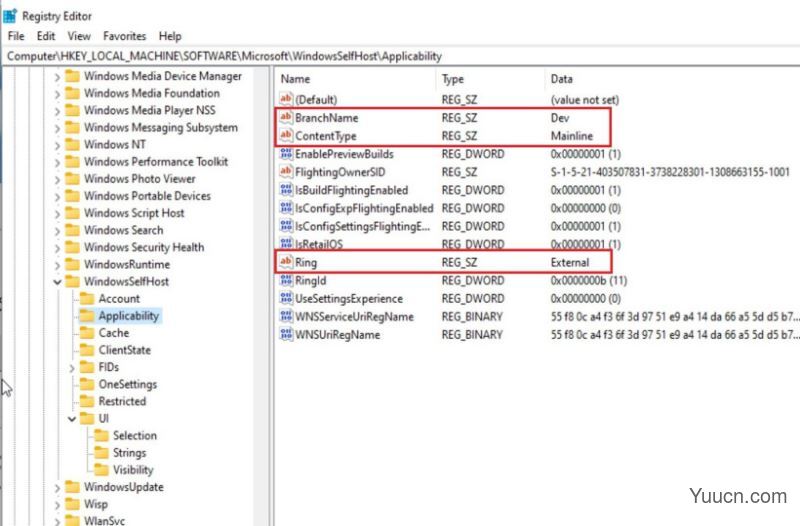Open the View menu
800x526 pixels.
[79, 36]
